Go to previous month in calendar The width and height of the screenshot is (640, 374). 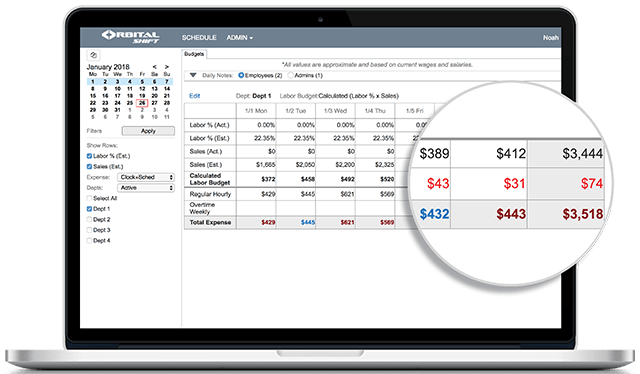coord(155,67)
